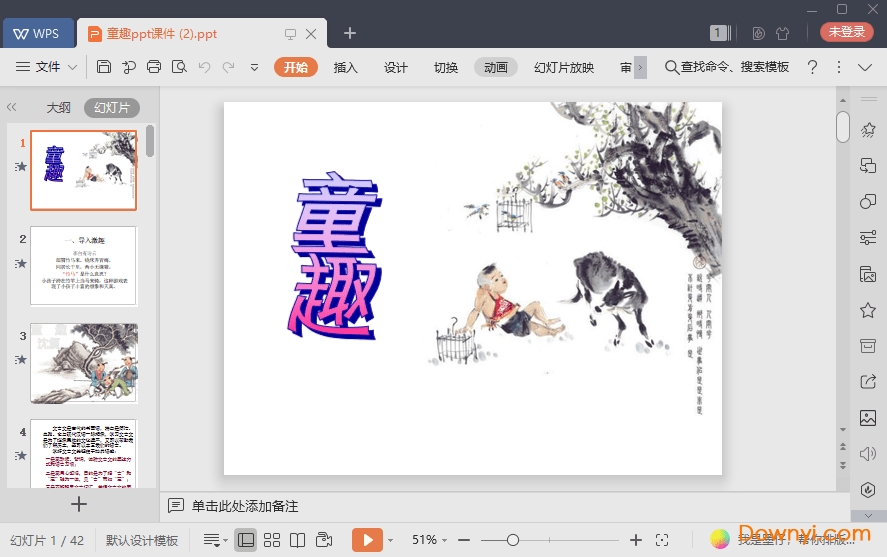
Task: Switch to the 设计 ribbon tab
Action: [x=395, y=67]
